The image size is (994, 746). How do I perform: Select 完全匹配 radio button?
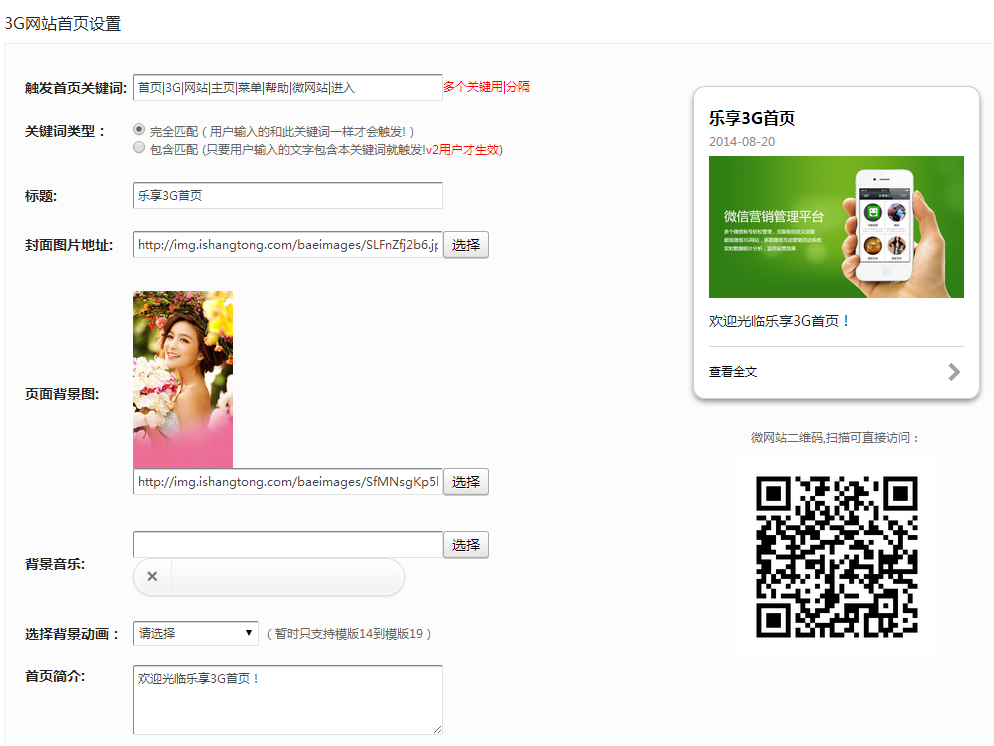(139, 130)
